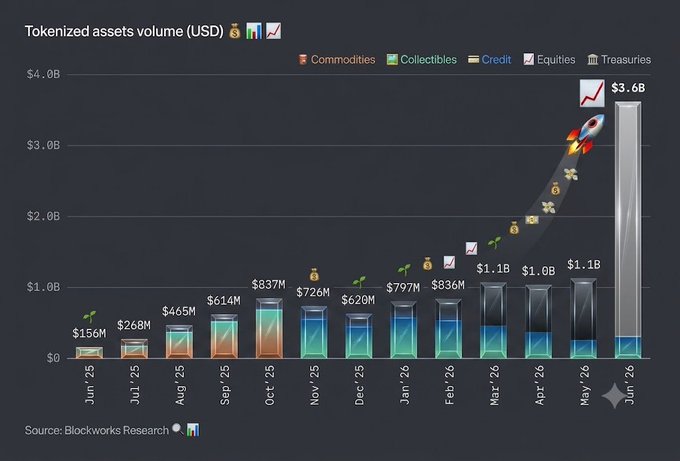Click the Dec'25 x-axis label
Image resolution: width=680 pixels, height=461 pixels.
[x=359, y=385]
